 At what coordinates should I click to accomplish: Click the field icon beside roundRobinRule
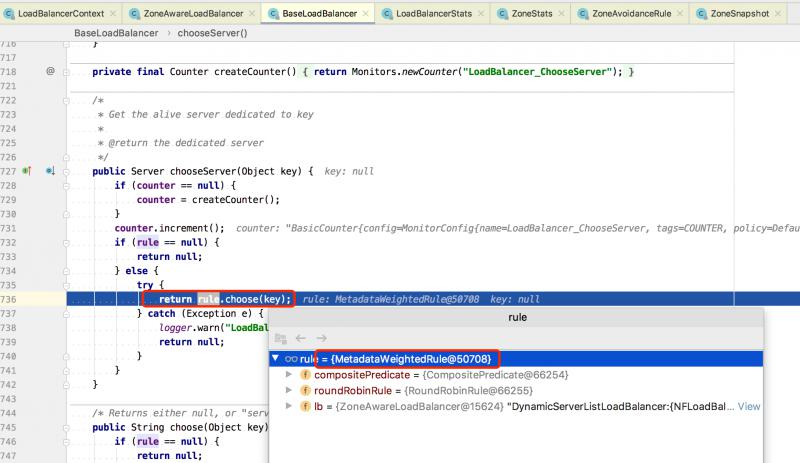[x=305, y=391]
